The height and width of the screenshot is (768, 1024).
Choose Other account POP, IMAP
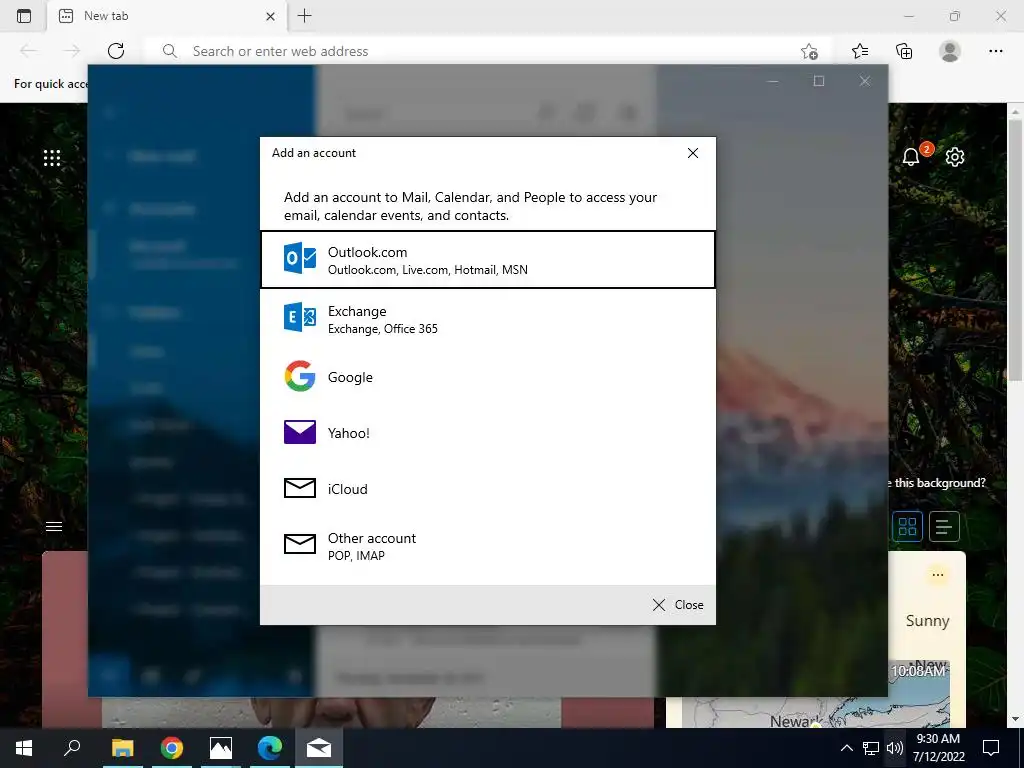(x=488, y=546)
